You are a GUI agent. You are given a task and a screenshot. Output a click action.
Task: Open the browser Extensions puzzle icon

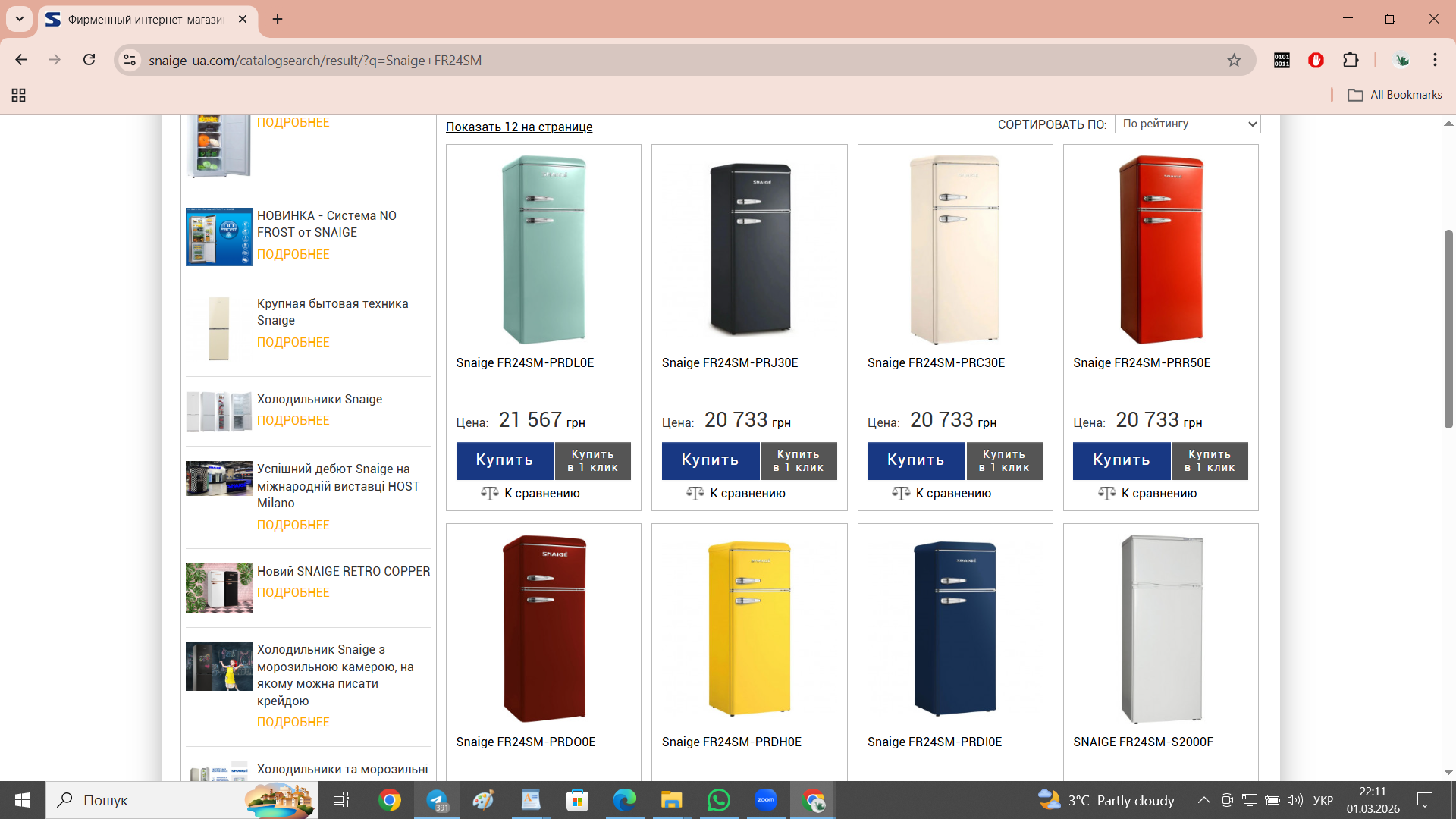[x=1351, y=60]
